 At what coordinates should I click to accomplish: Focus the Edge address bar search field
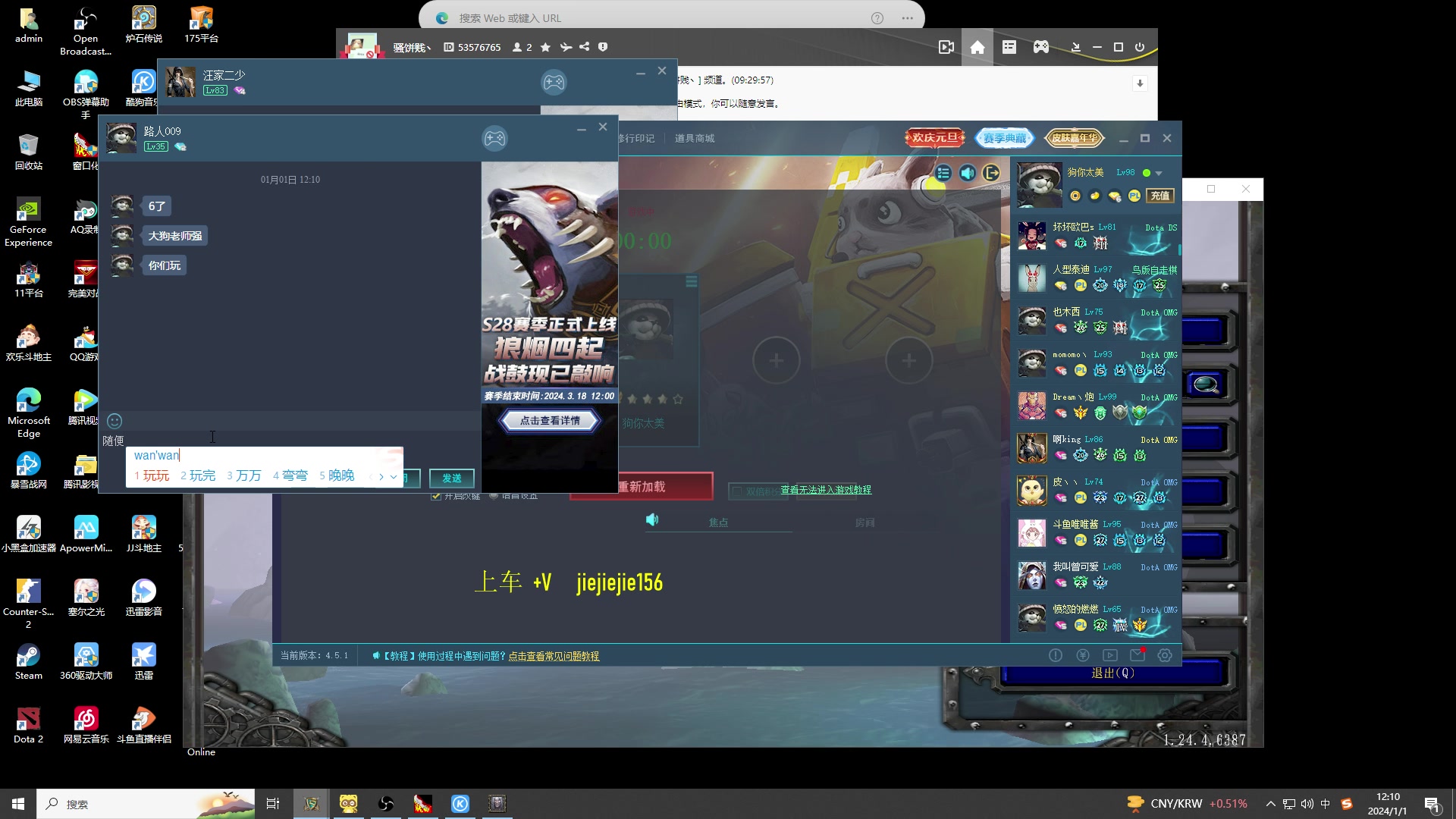[671, 18]
